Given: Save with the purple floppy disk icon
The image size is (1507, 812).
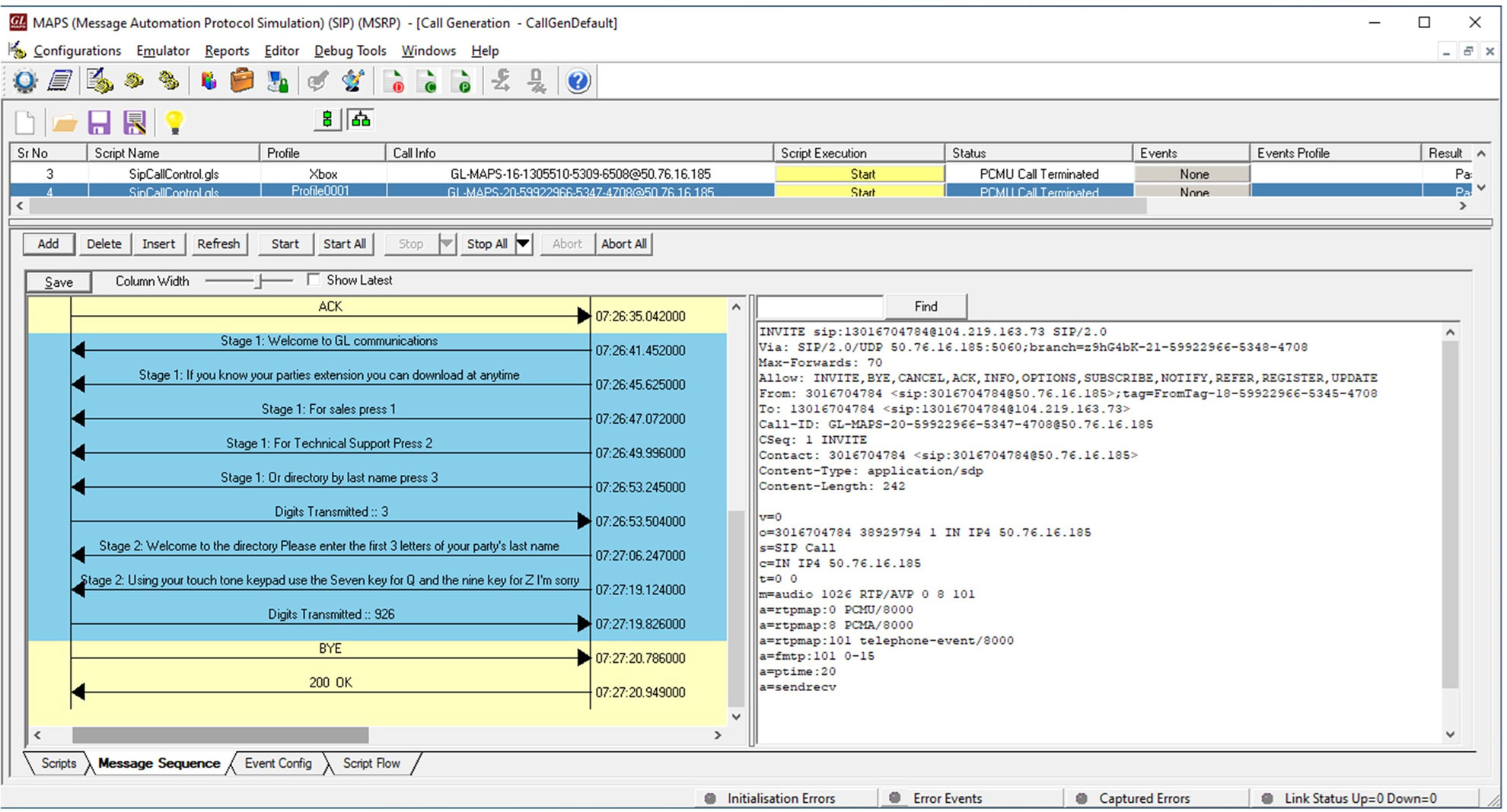Looking at the screenshot, I should click(x=99, y=122).
